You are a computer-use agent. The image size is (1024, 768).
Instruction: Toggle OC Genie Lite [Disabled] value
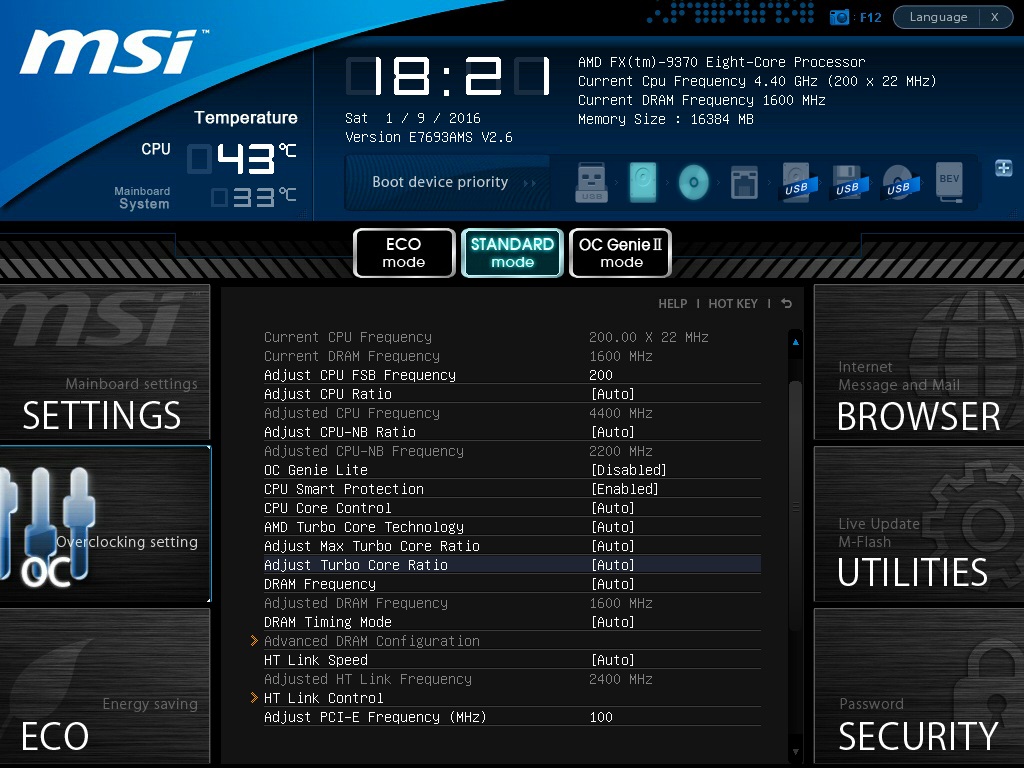(x=628, y=470)
